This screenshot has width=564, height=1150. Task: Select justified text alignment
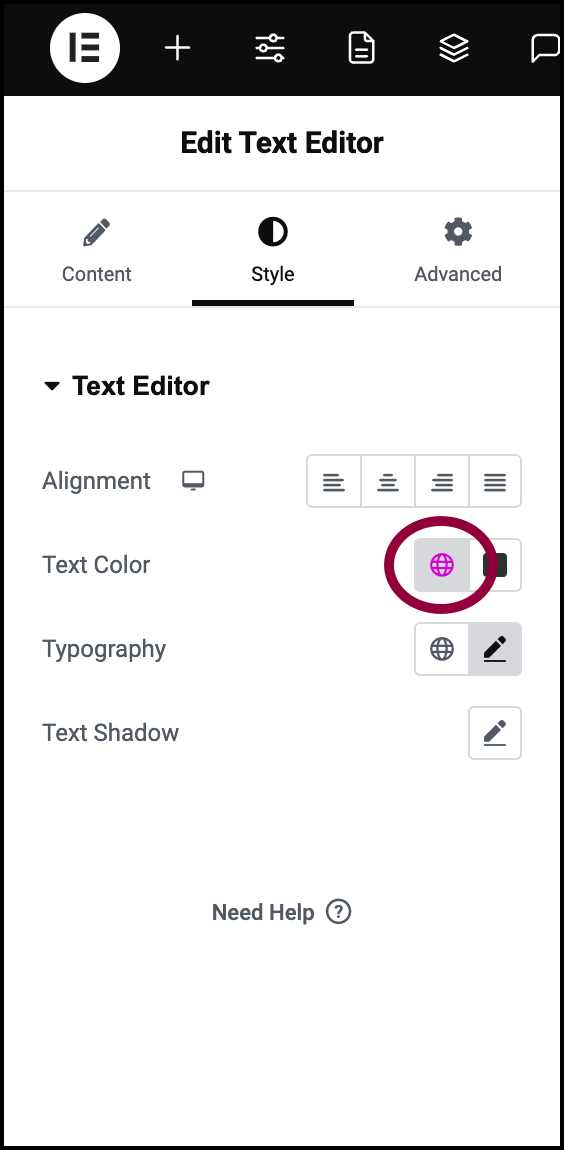pos(495,481)
